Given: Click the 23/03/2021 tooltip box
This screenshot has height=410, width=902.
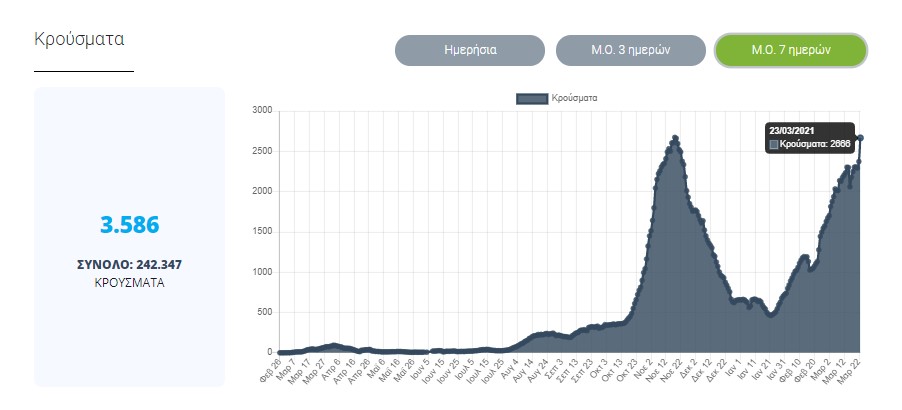Looking at the screenshot, I should 810,137.
